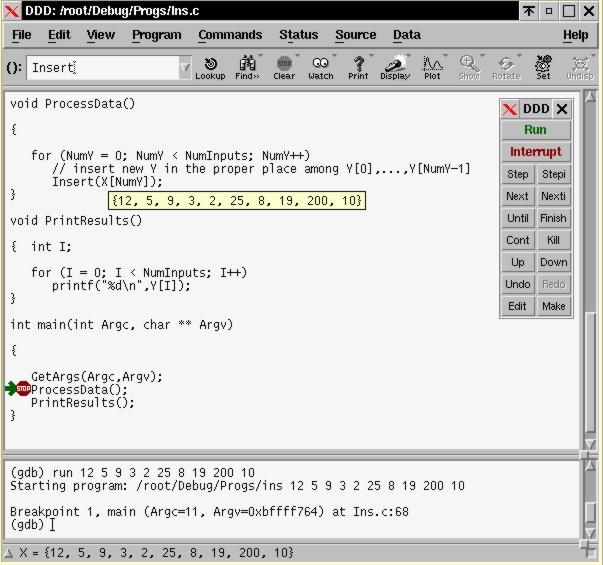Open the argument field history dropdown
The image size is (603, 565).
pyautogui.click(x=185, y=68)
